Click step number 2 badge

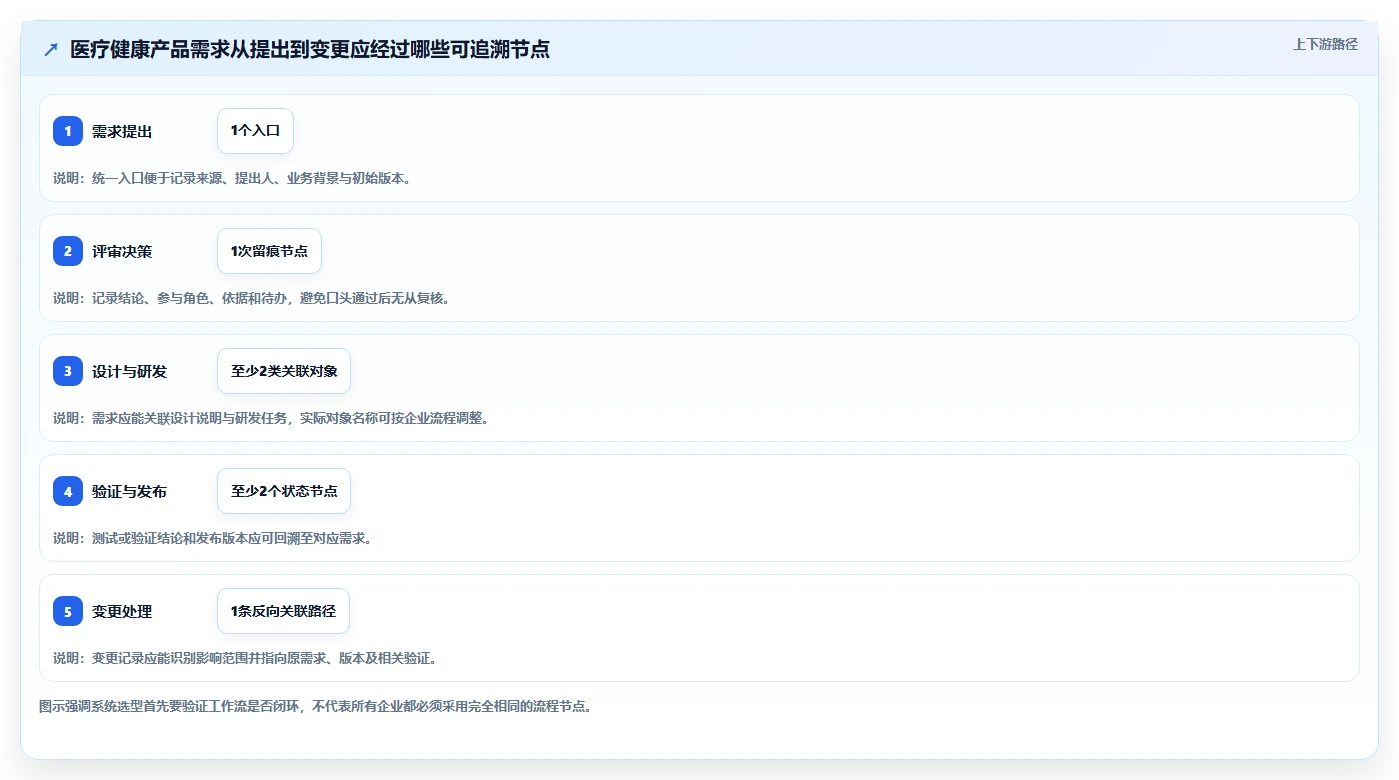click(68, 251)
